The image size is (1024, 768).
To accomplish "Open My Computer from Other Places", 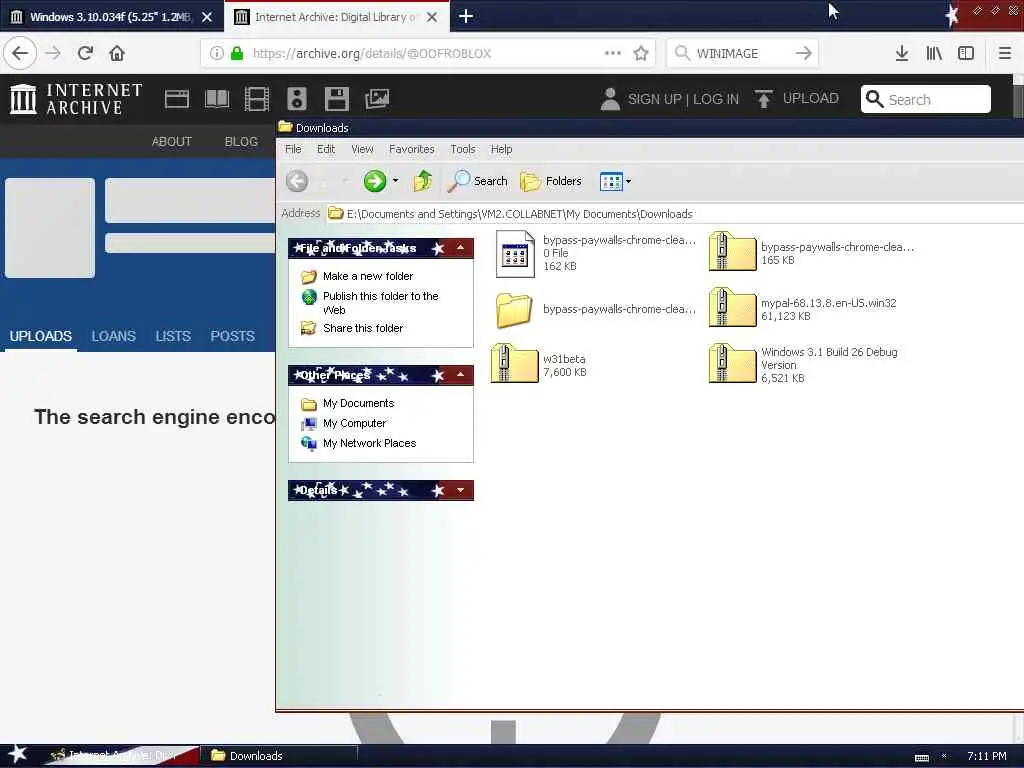I will [x=355, y=423].
